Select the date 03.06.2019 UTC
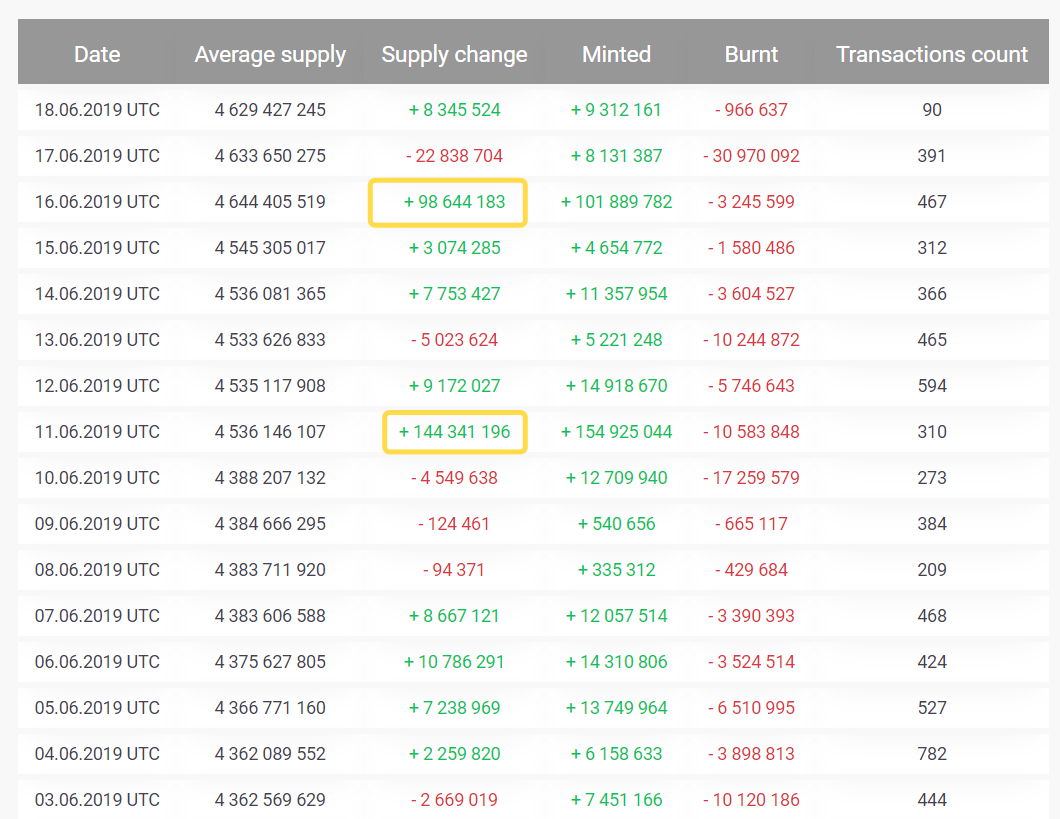Image resolution: width=1060 pixels, height=819 pixels. point(97,799)
